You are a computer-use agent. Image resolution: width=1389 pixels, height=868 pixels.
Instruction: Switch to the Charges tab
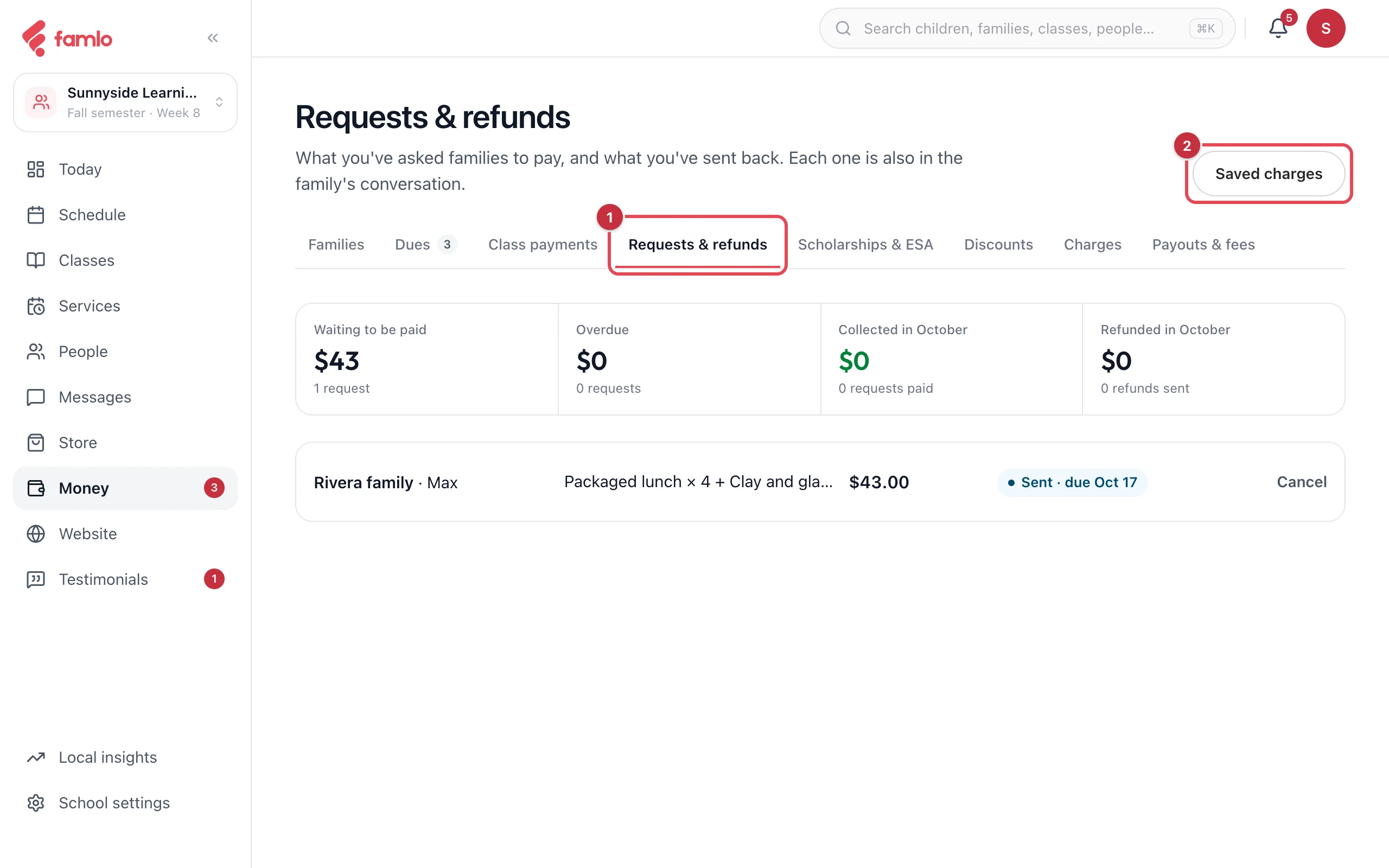(1092, 245)
